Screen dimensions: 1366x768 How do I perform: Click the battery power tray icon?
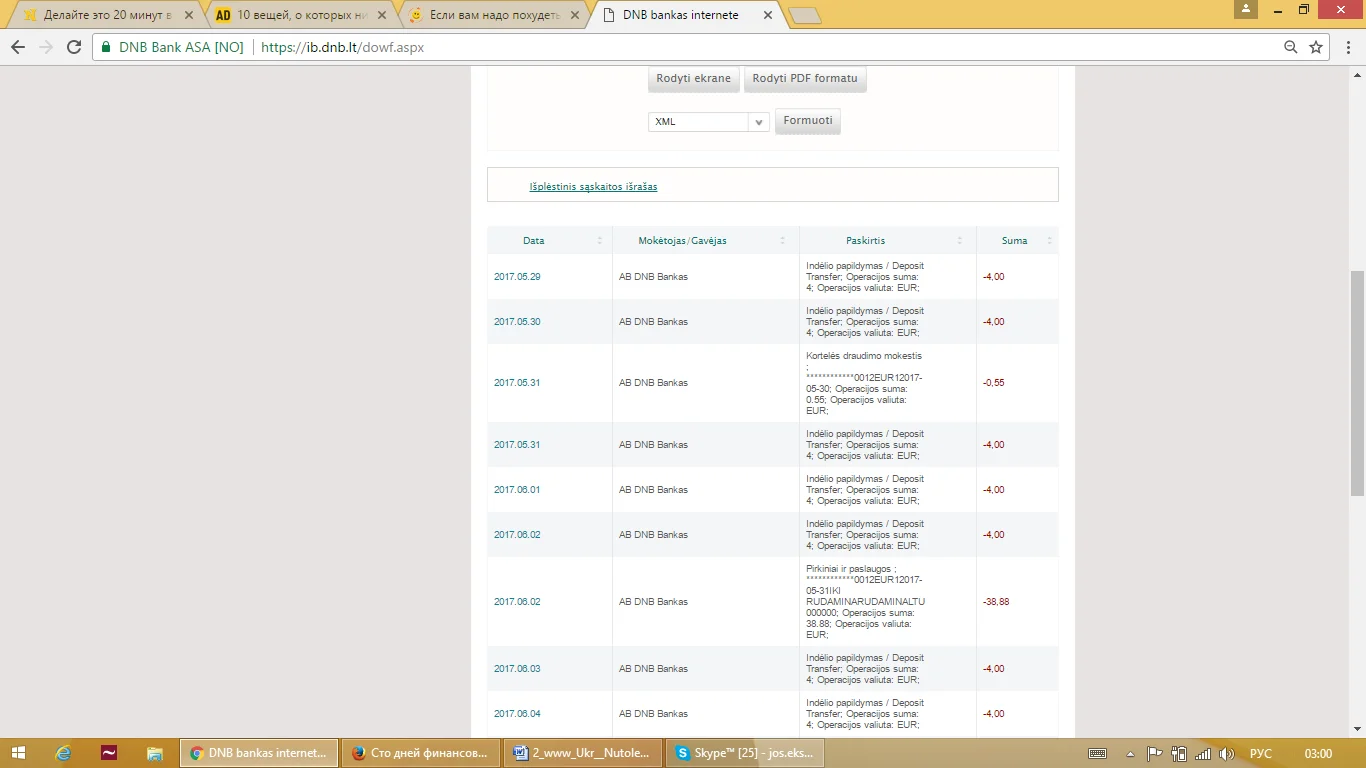(x=1179, y=753)
